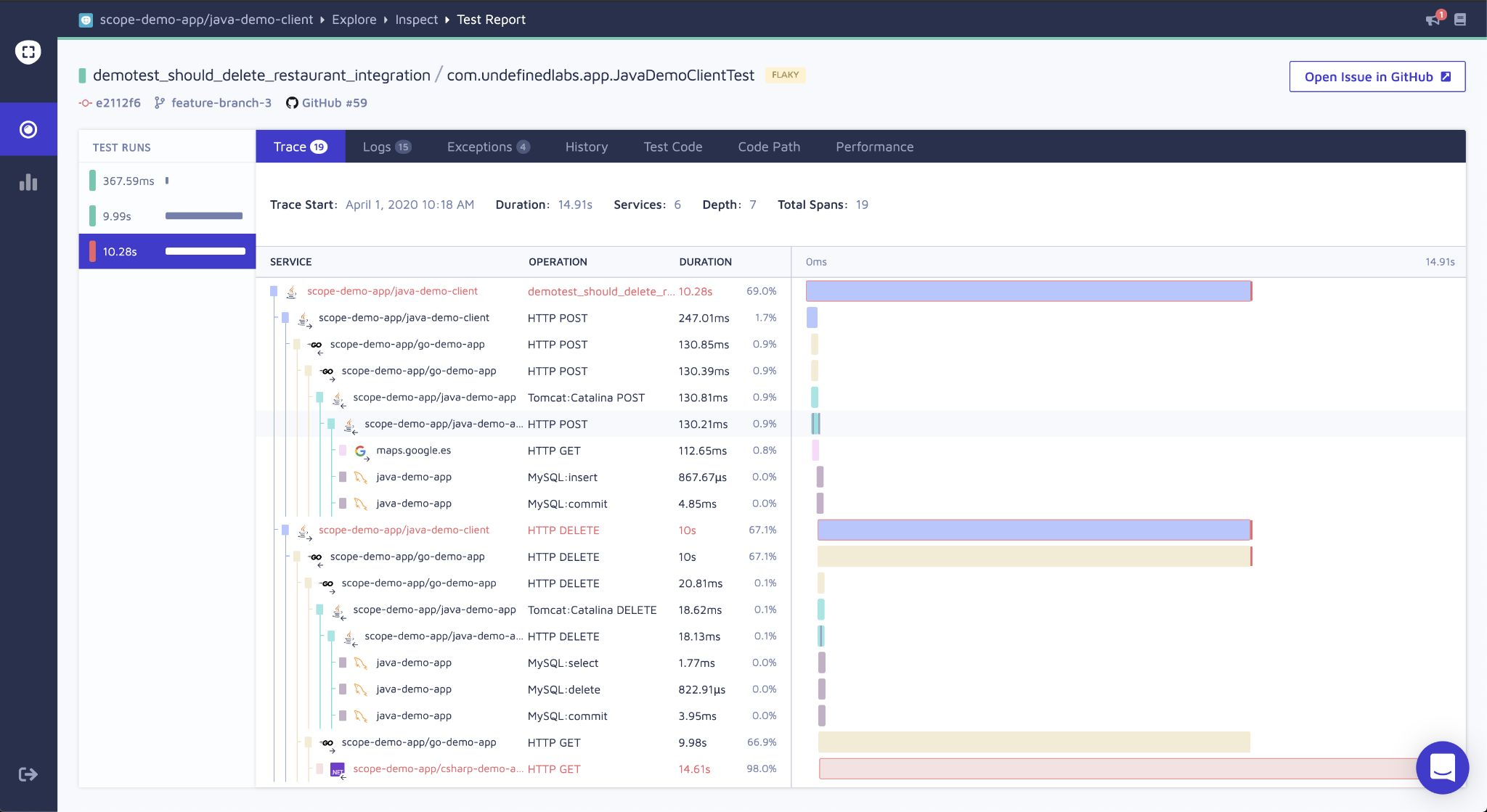This screenshot has height=812, width=1487.
Task: Click the Scope logo icon in the breadcrumb
Action: [x=86, y=20]
